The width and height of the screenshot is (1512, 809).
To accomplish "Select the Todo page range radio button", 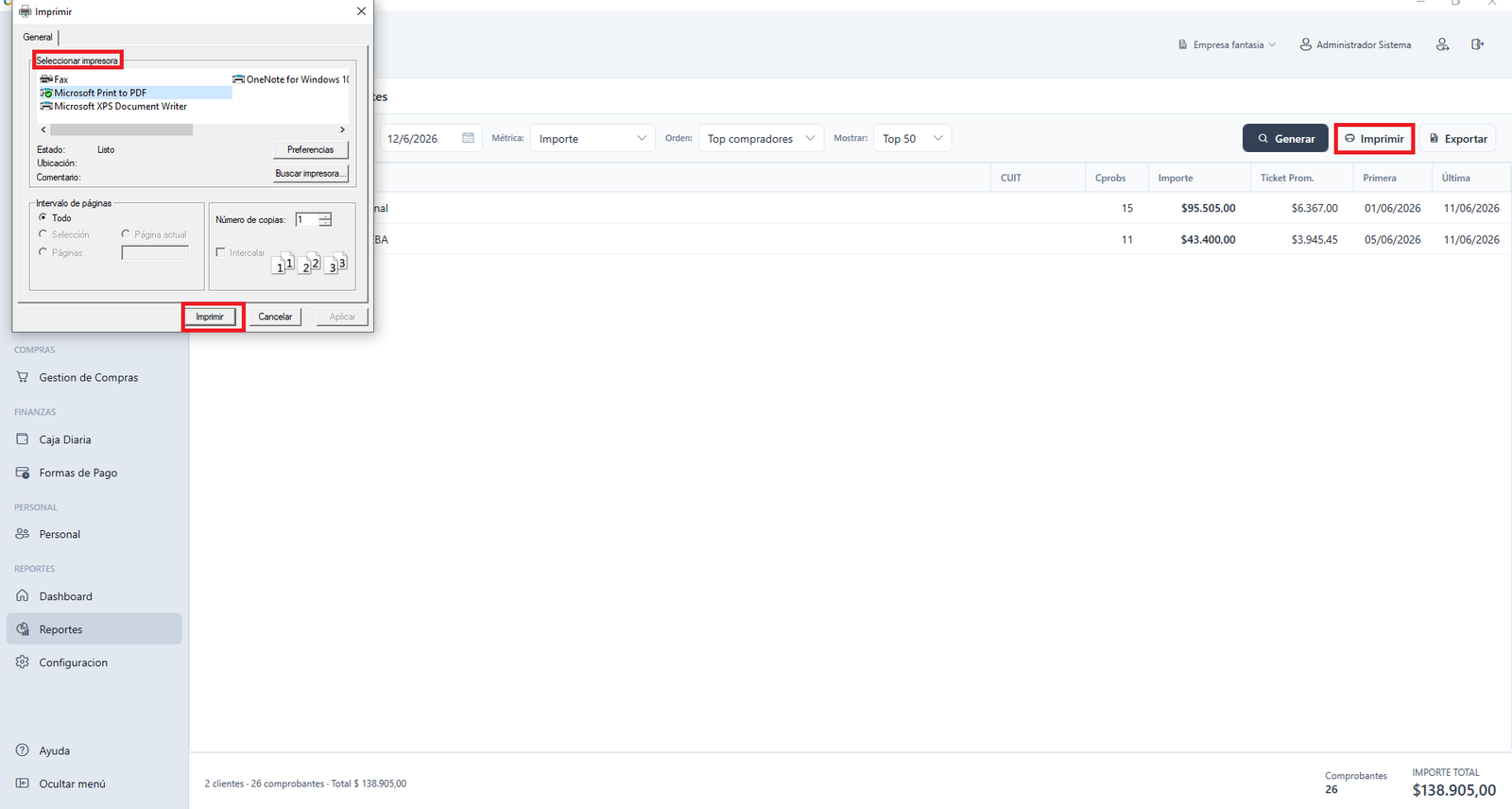I will click(43, 217).
